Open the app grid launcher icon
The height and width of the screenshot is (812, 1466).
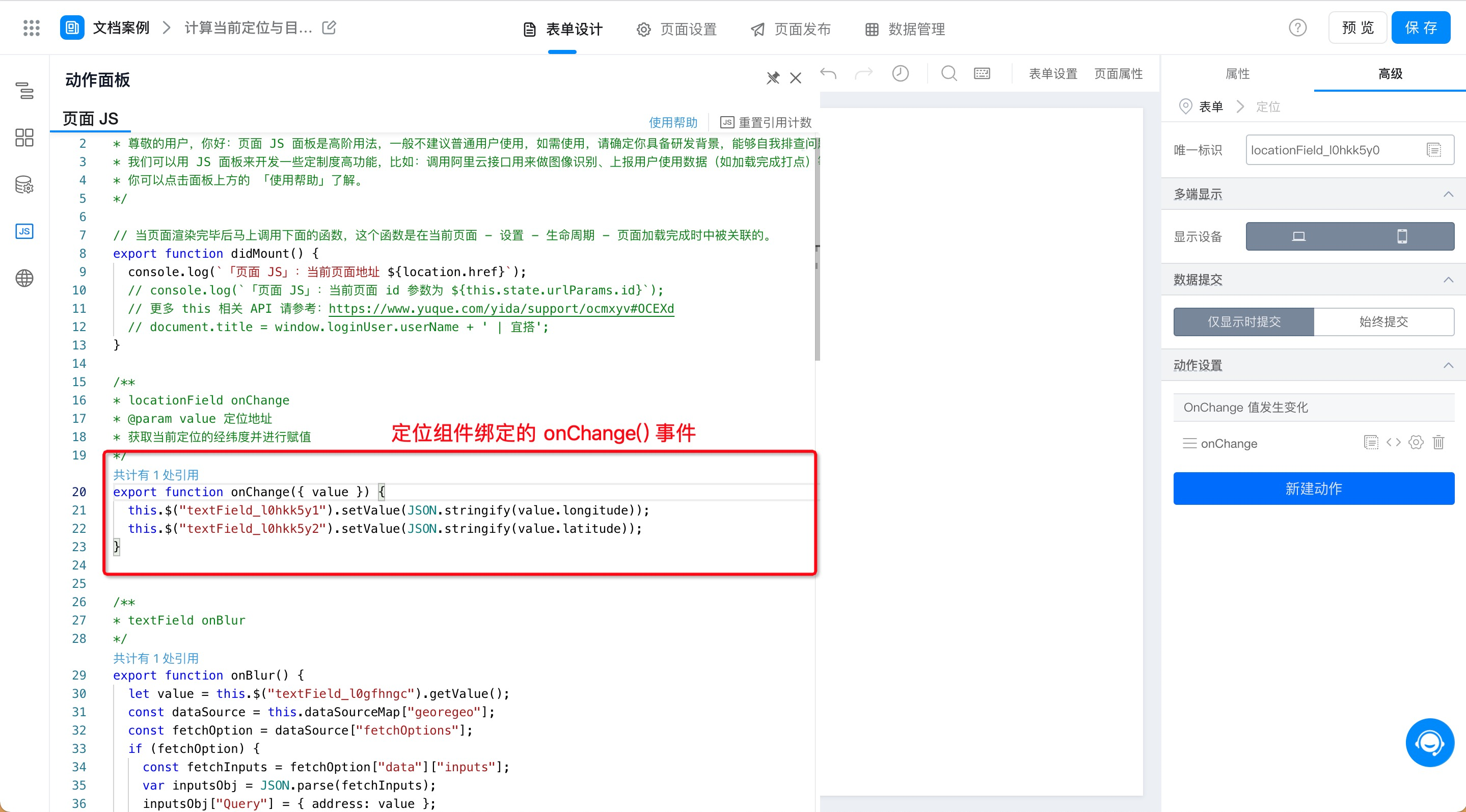(x=31, y=28)
